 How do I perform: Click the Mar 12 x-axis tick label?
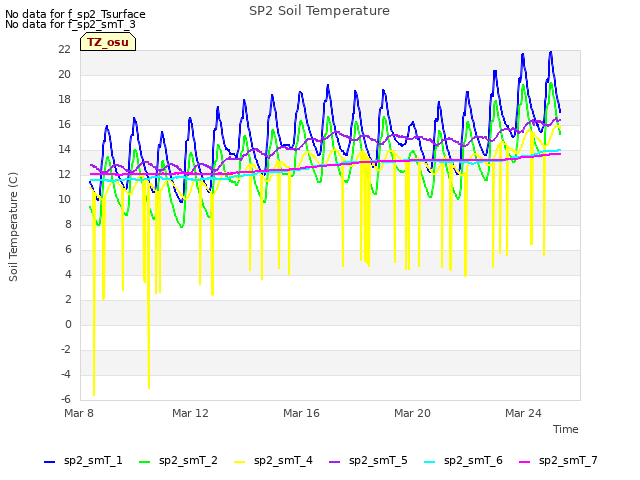point(190,413)
